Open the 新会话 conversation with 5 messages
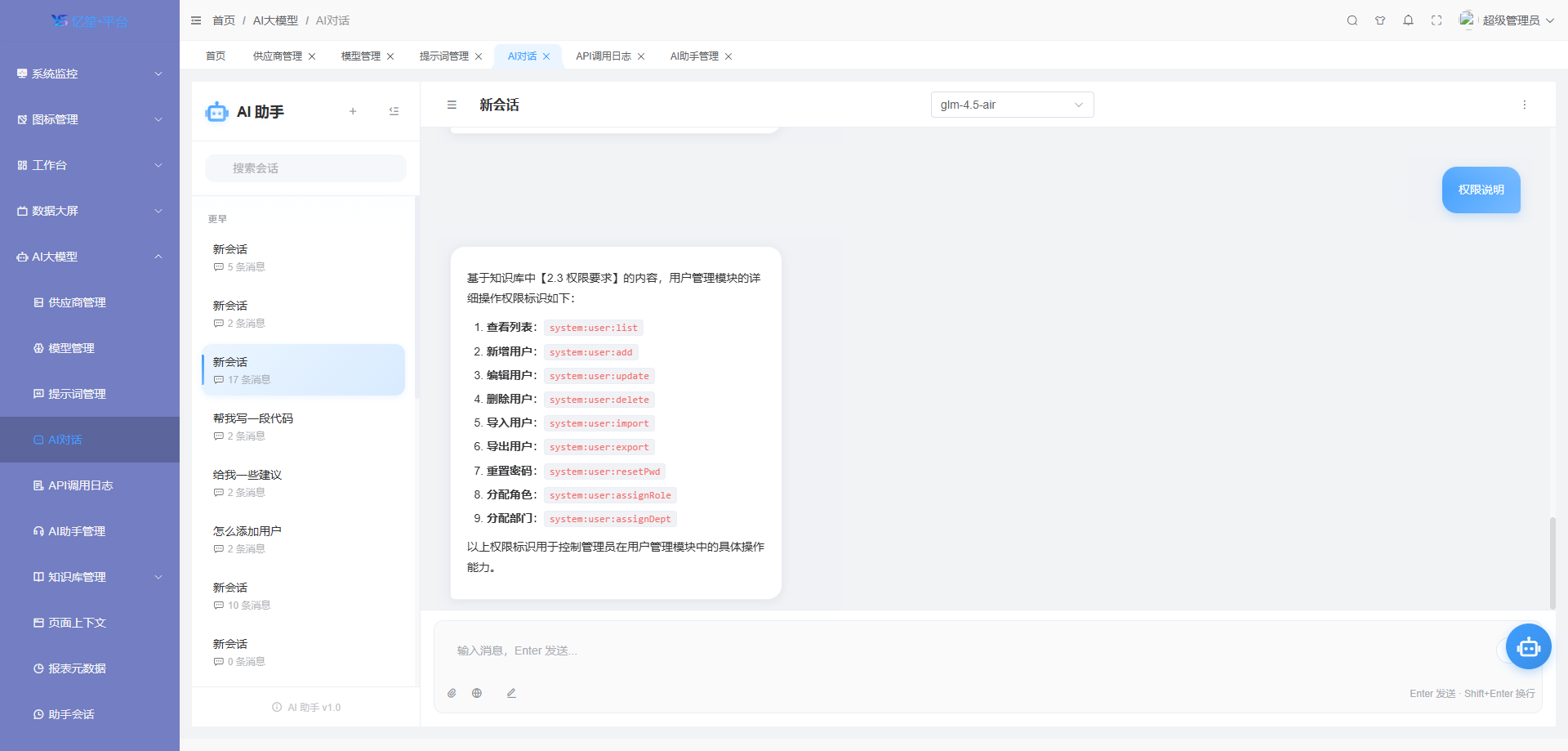 tap(303, 257)
